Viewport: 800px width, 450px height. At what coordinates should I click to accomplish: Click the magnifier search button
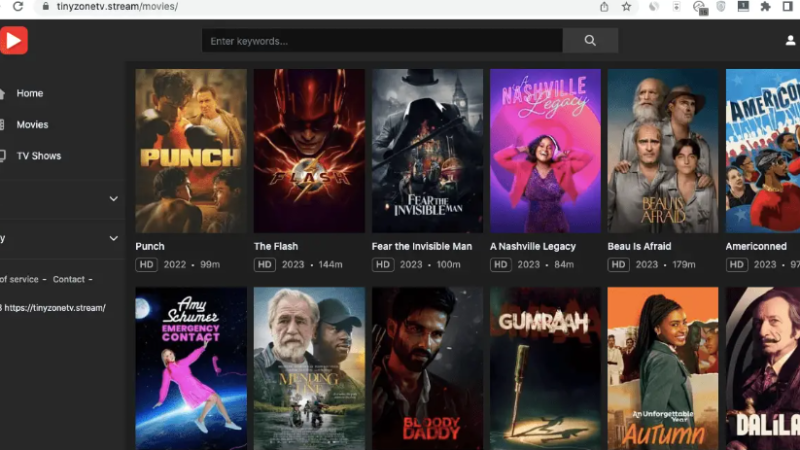(590, 41)
